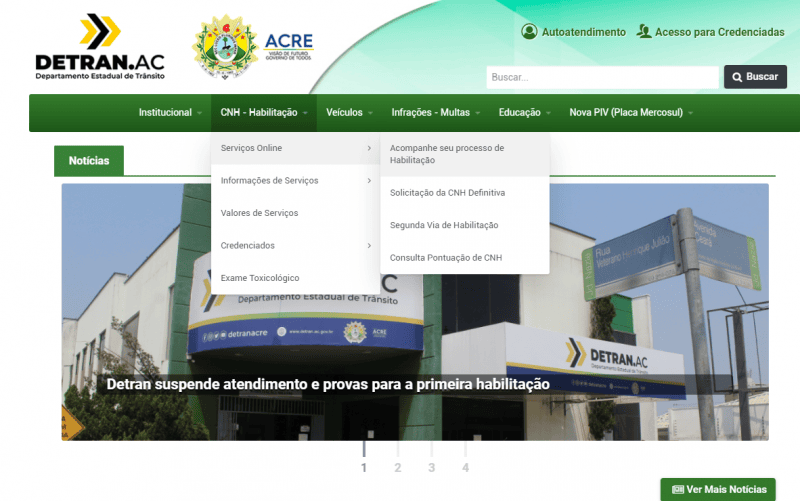Image resolution: width=800 pixels, height=501 pixels.
Task: Choose Exame Toxicológico from menu
Action: [x=259, y=278]
